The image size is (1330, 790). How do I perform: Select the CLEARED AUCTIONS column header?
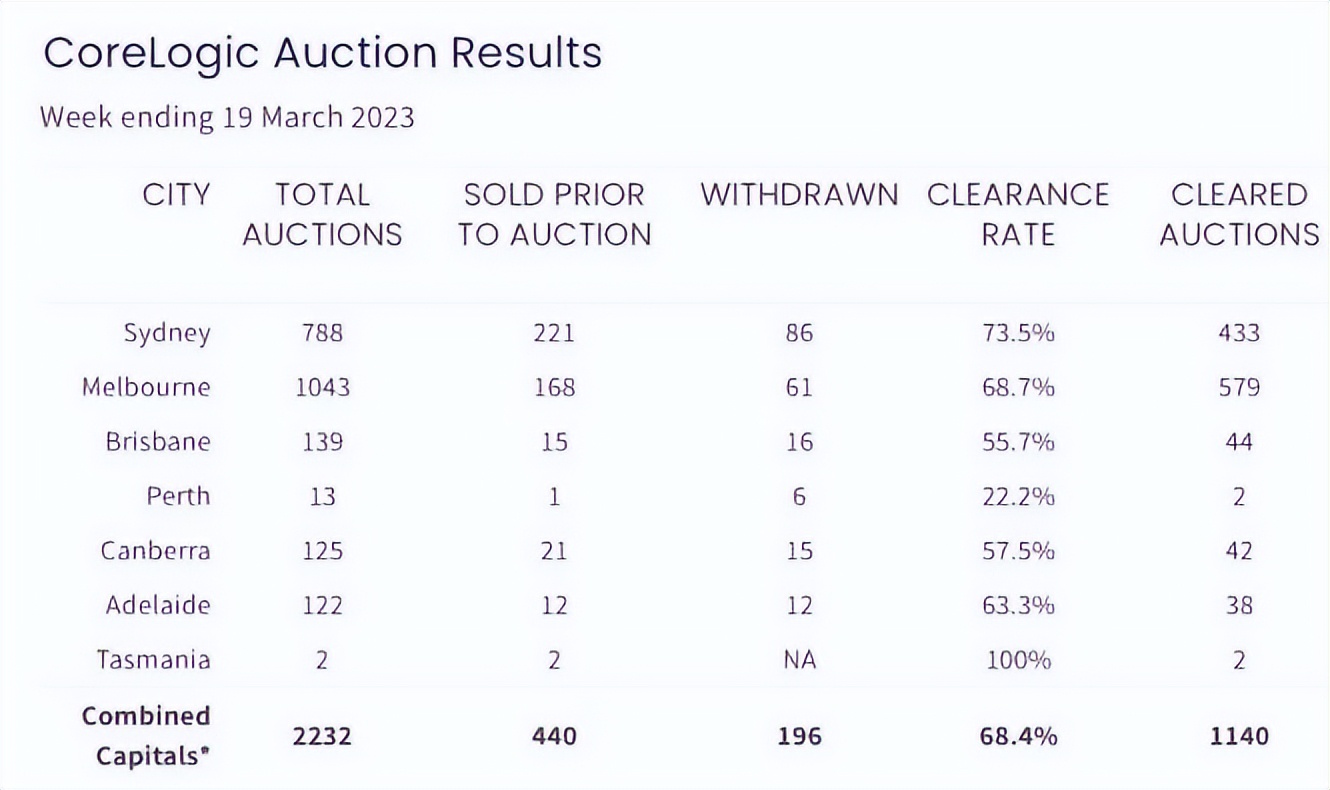(1239, 214)
